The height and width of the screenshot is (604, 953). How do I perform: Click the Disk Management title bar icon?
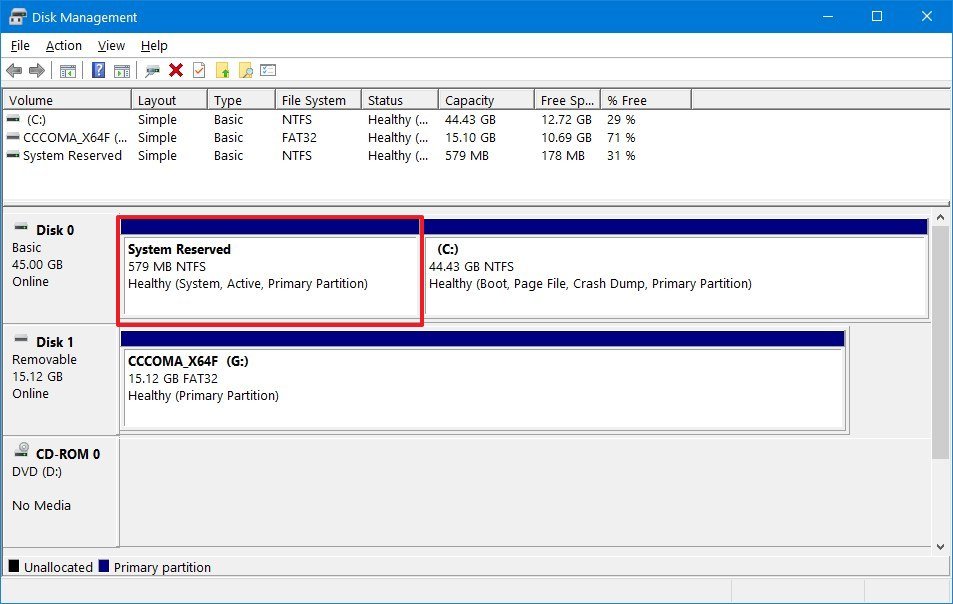18,16
